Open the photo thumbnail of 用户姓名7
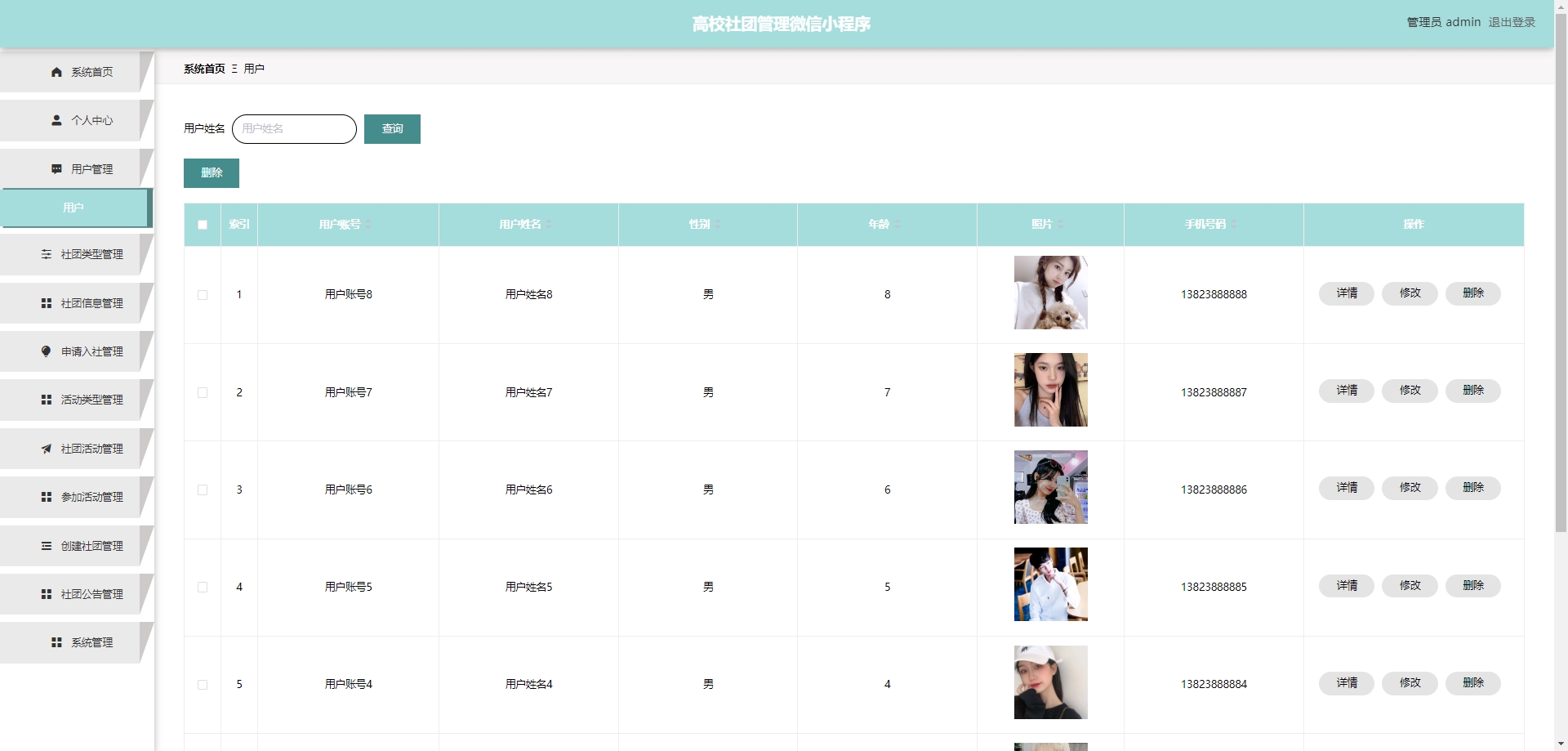1568x751 pixels. click(1051, 390)
